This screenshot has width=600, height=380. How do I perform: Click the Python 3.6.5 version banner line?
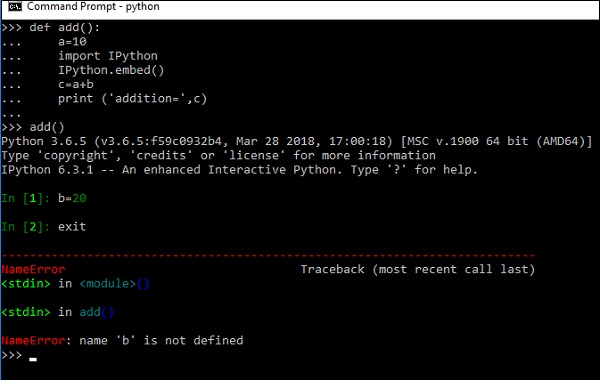[297, 141]
